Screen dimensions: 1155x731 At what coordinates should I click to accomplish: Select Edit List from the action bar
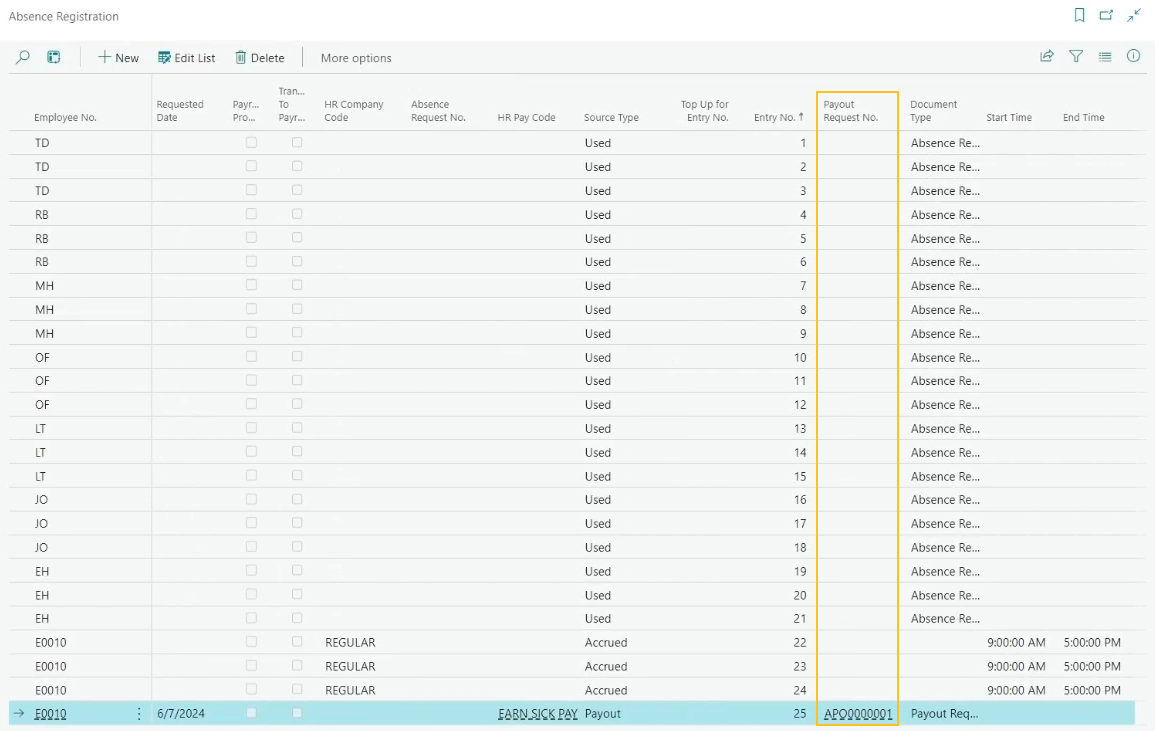click(x=186, y=57)
